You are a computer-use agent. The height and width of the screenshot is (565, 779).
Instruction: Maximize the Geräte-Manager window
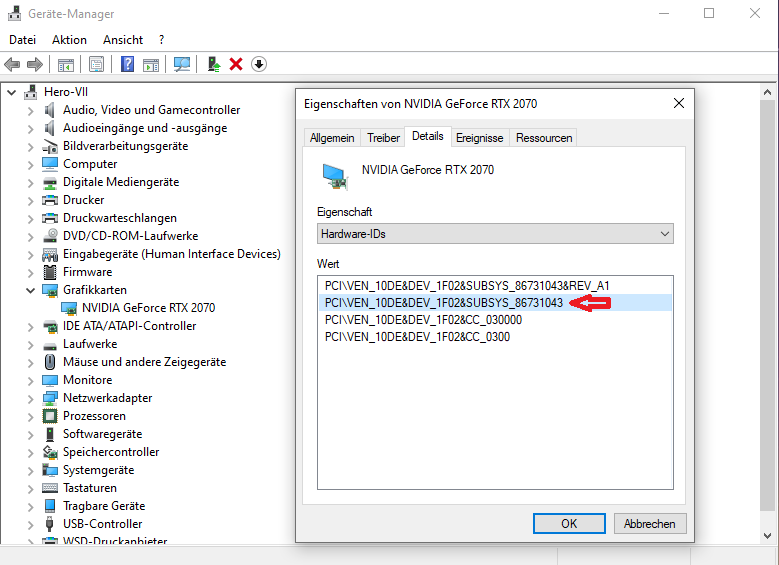pos(709,13)
